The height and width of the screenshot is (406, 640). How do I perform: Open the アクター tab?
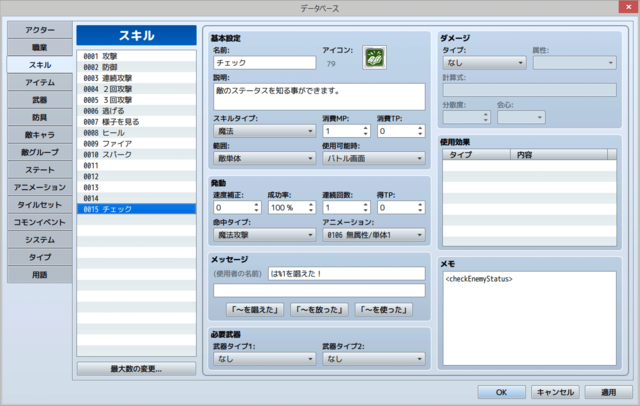40,30
